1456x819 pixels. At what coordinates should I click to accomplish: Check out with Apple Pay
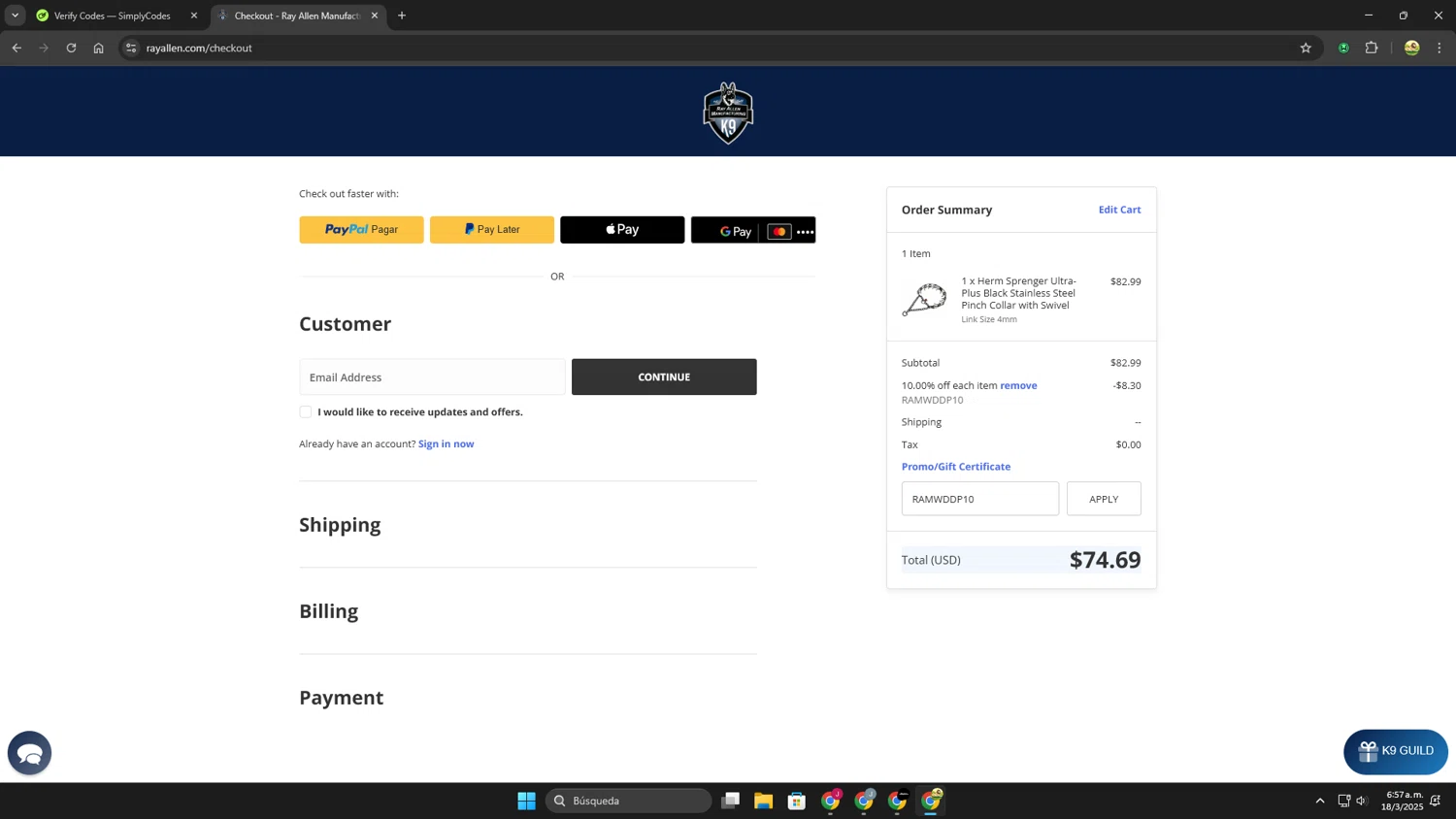622,230
